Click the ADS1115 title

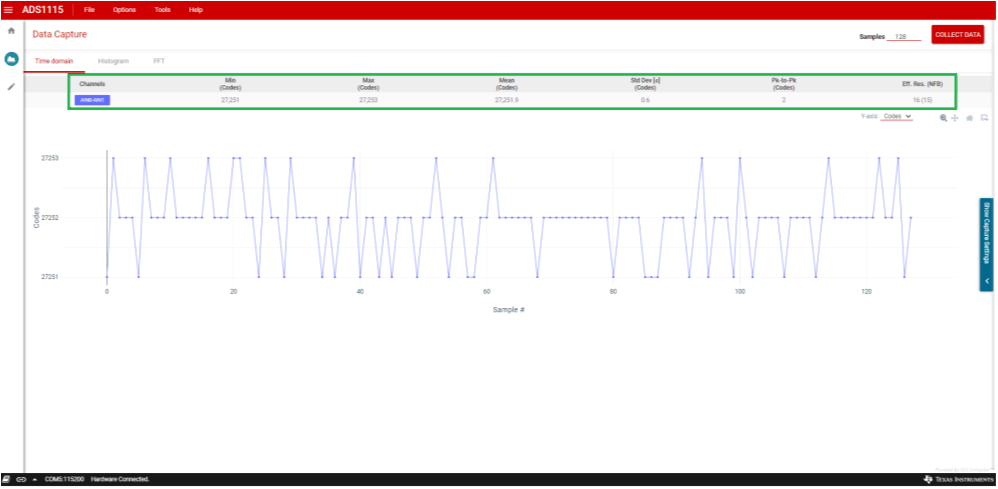click(42, 10)
